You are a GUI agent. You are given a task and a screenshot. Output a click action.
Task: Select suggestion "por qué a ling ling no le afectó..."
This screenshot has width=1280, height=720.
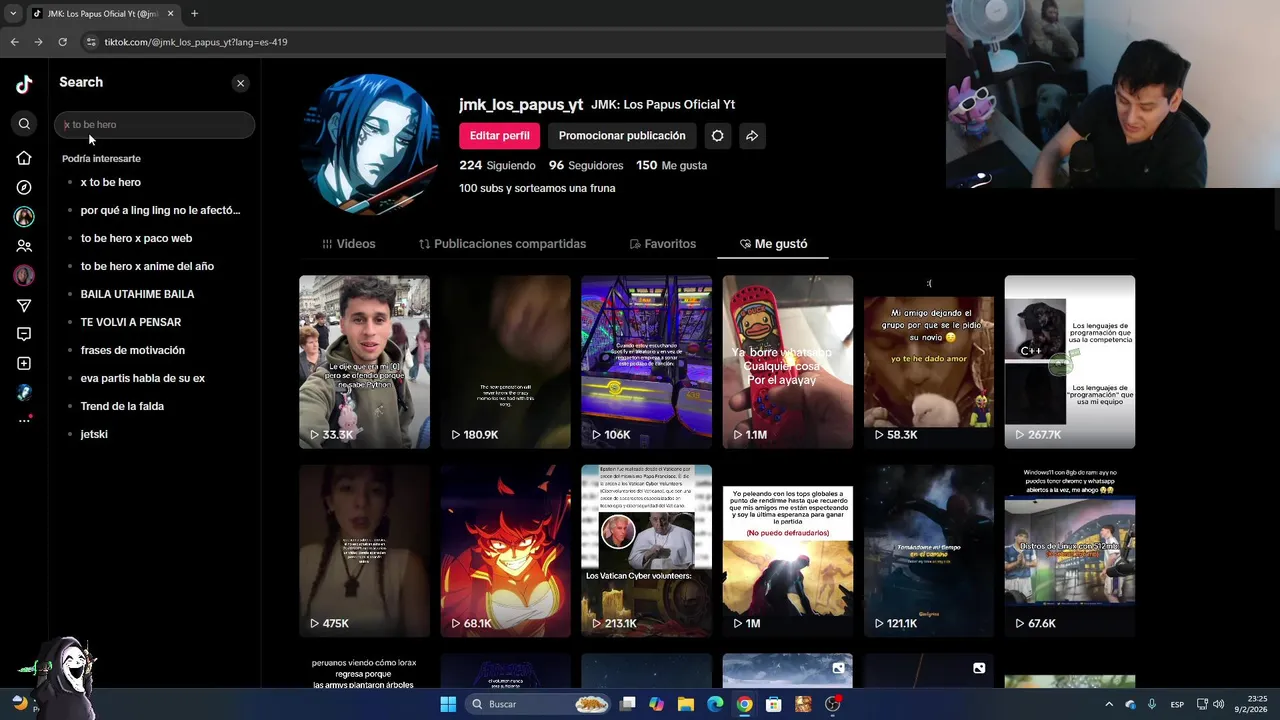click(160, 210)
